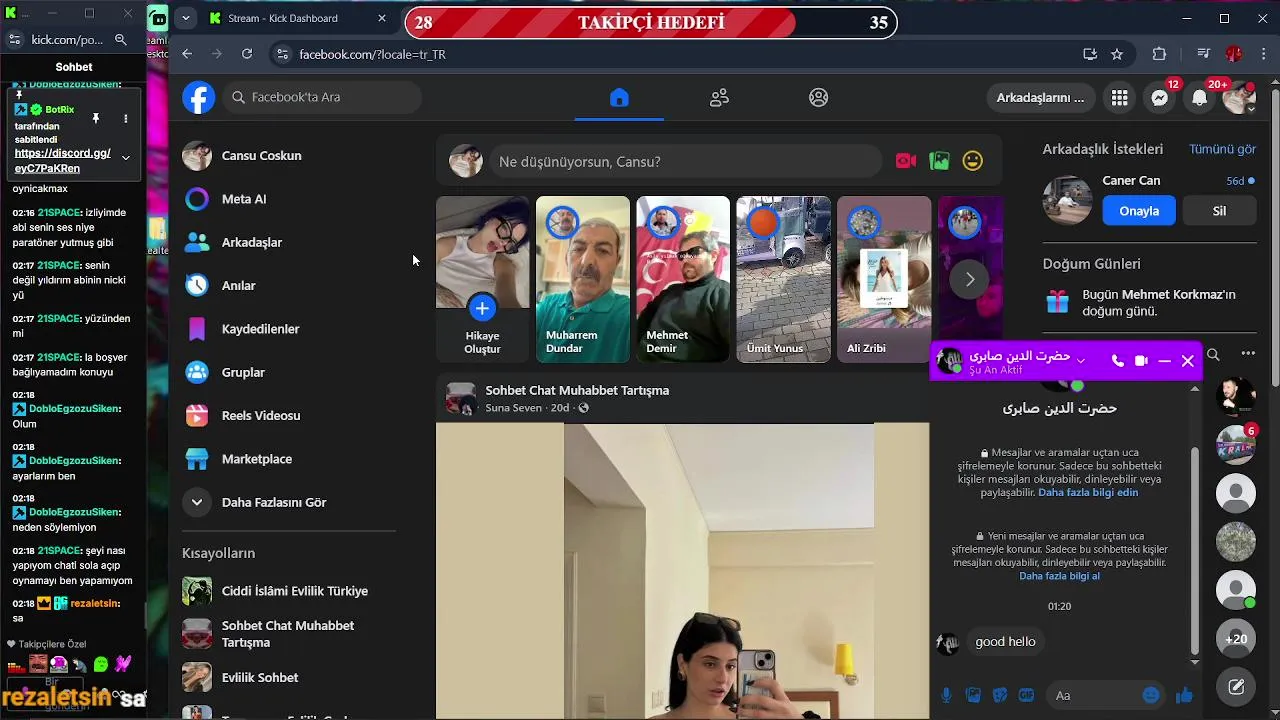Minimize the Messenger chat window
Viewport: 1280px width, 720px height.
1164,361
